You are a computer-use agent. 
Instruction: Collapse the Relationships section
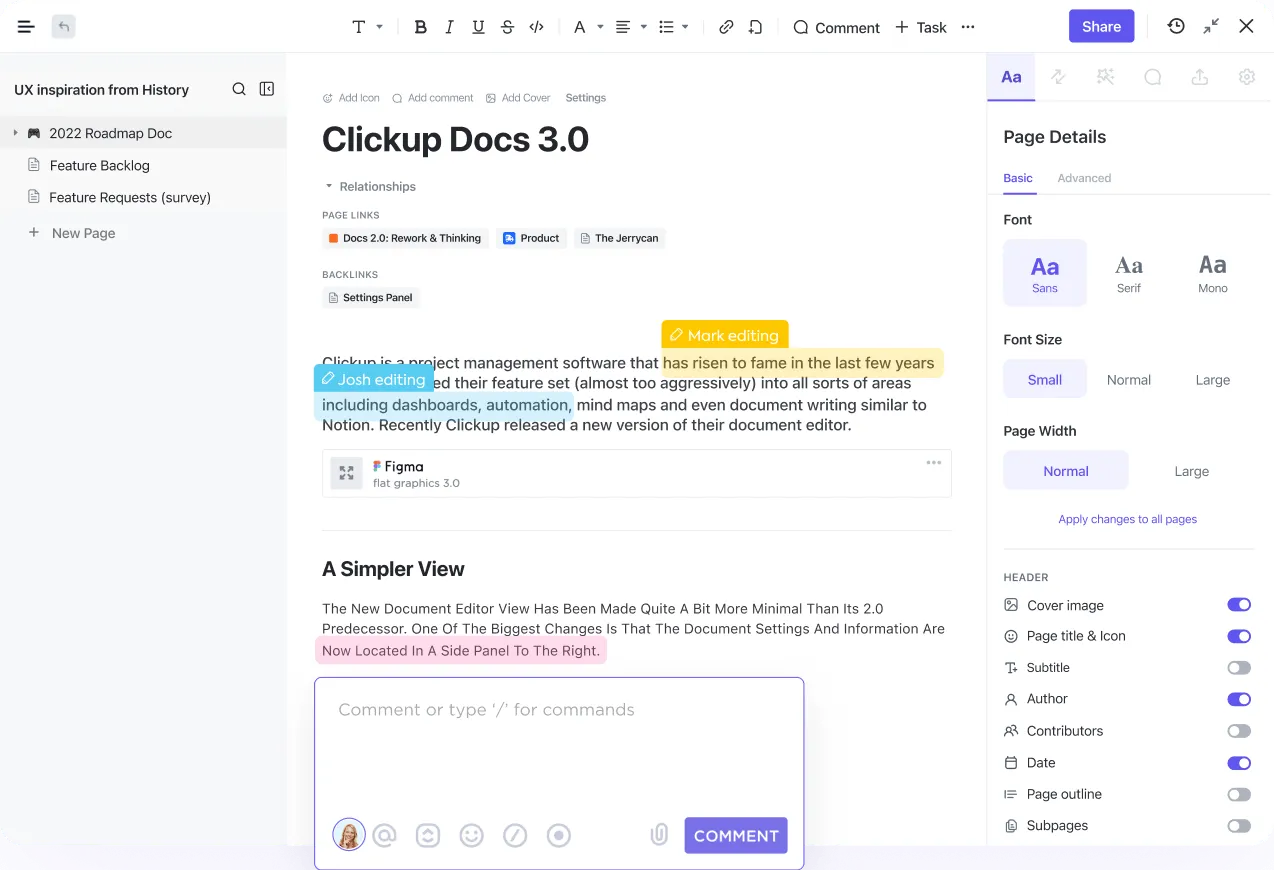tap(329, 186)
